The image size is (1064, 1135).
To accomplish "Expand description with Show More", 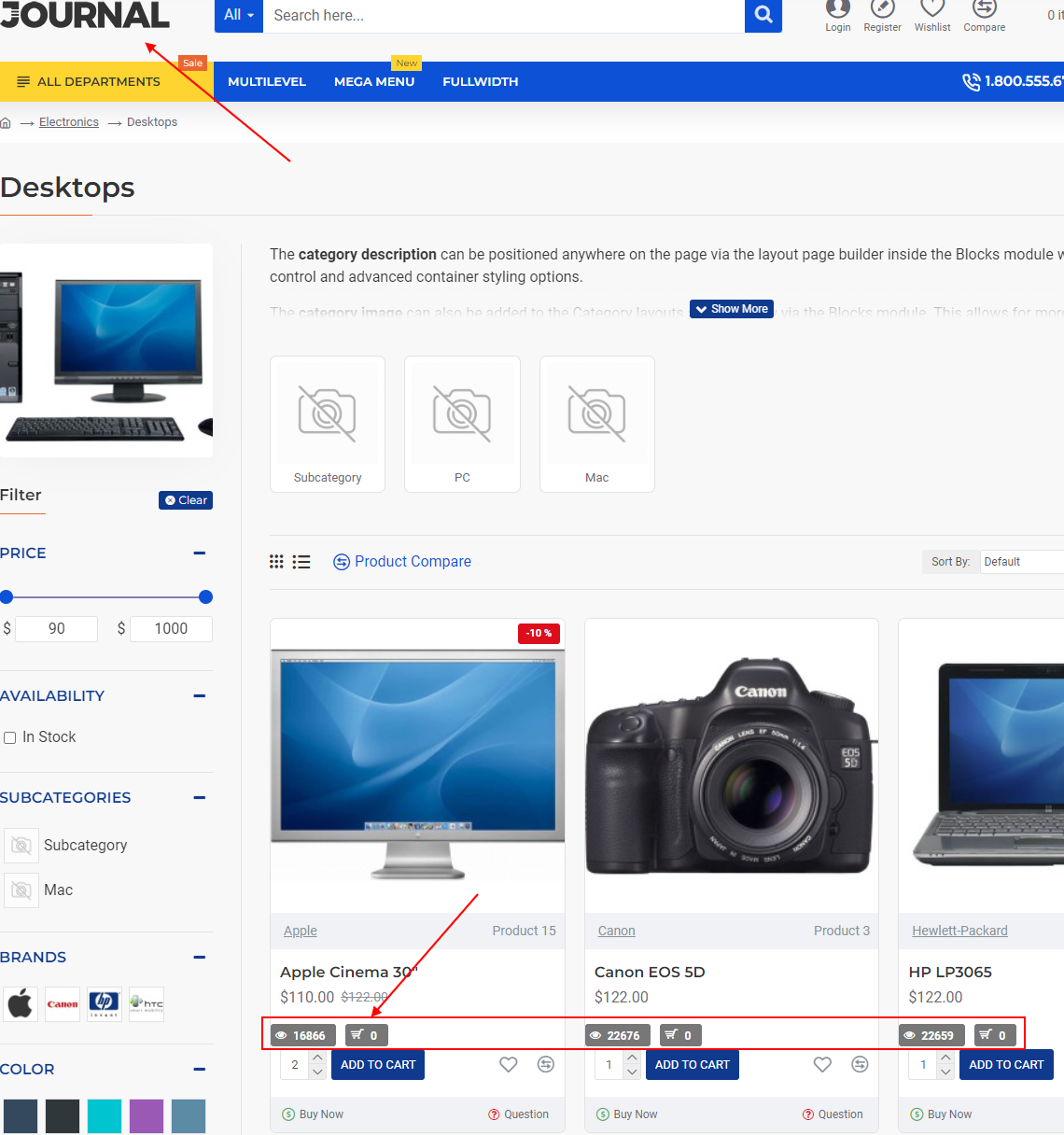I will click(x=732, y=309).
